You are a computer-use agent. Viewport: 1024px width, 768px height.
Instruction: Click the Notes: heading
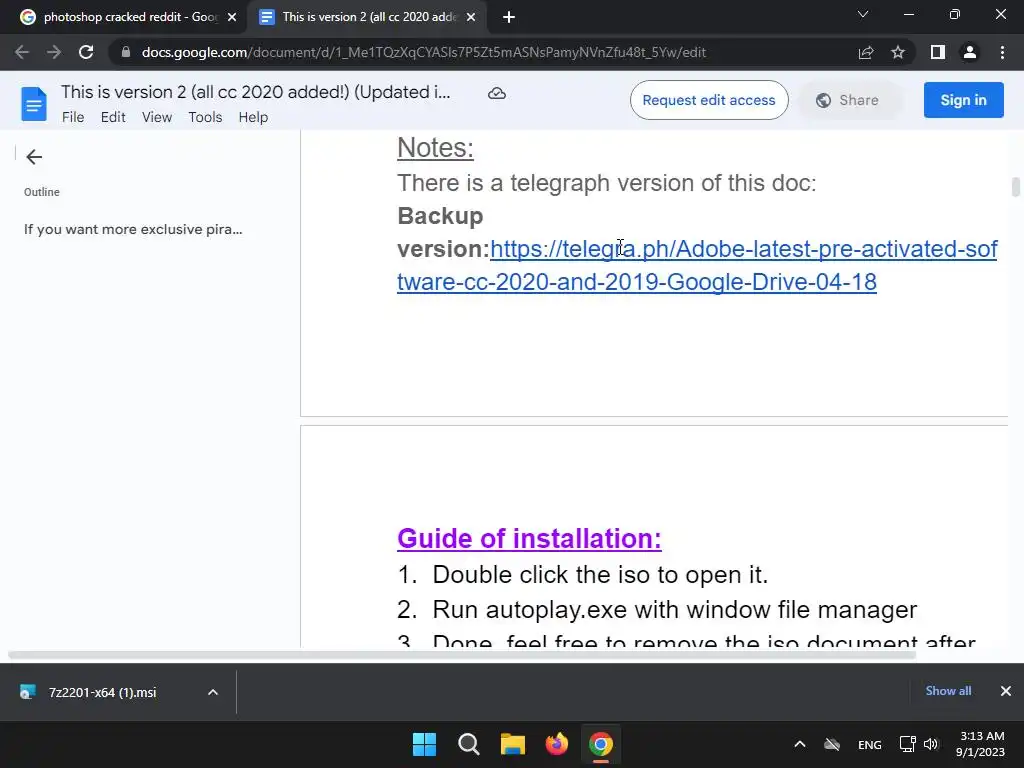(x=435, y=148)
